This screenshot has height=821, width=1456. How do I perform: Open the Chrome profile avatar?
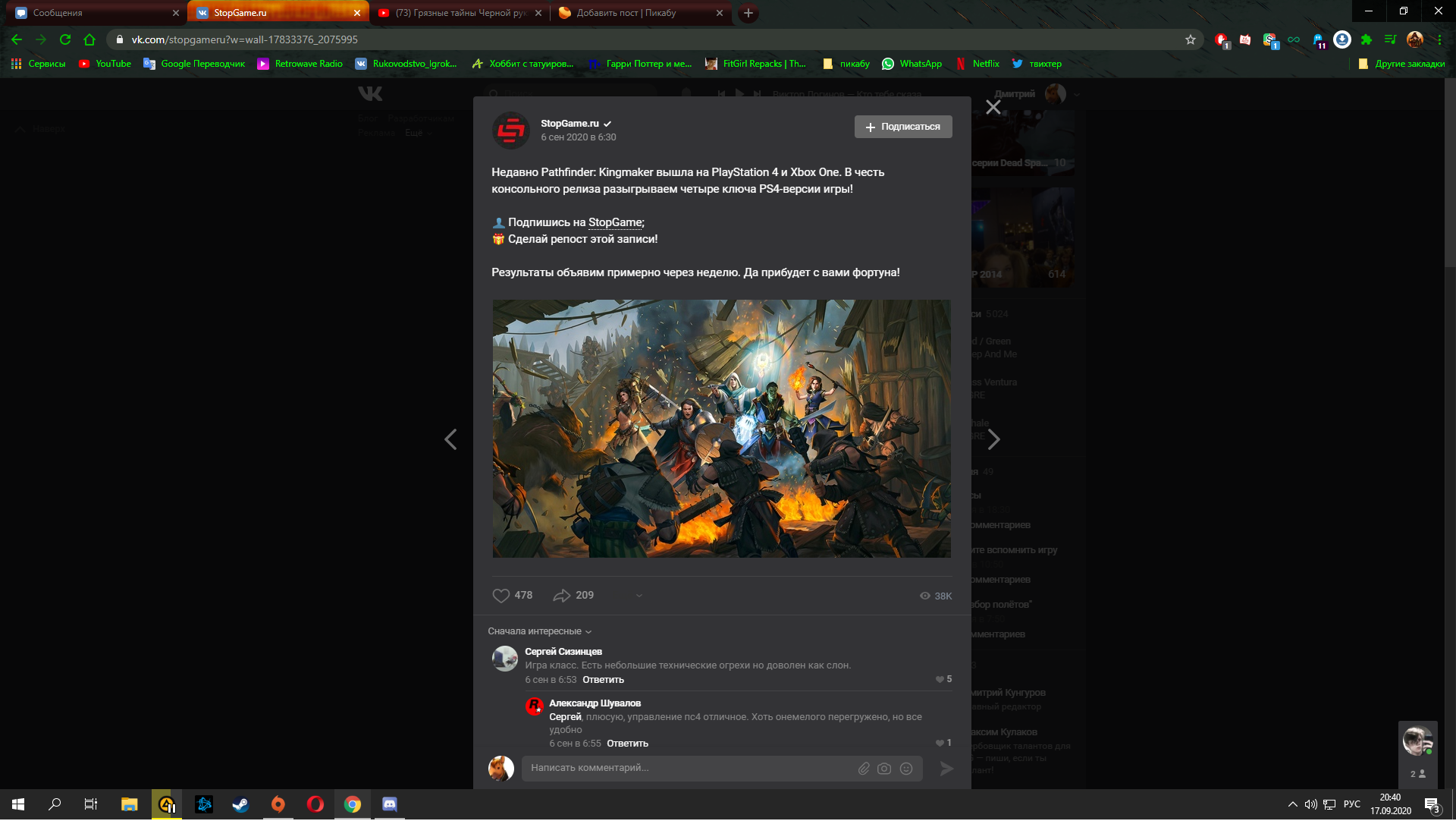point(1415,39)
